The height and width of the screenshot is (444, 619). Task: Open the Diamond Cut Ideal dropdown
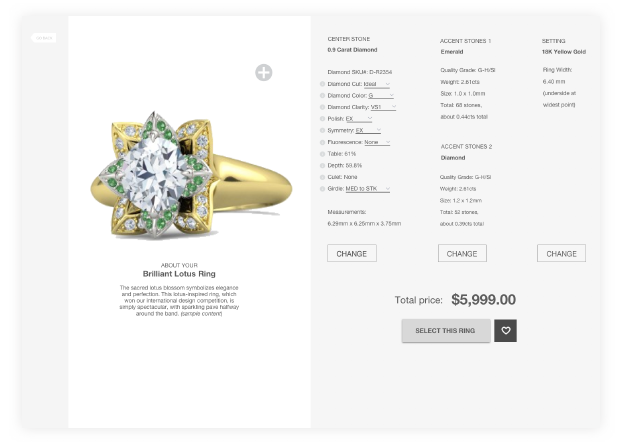point(377,84)
